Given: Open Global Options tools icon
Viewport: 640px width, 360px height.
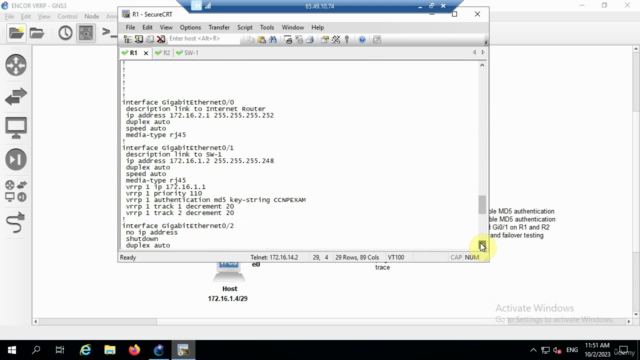Looking at the screenshot, I should click(336, 39).
